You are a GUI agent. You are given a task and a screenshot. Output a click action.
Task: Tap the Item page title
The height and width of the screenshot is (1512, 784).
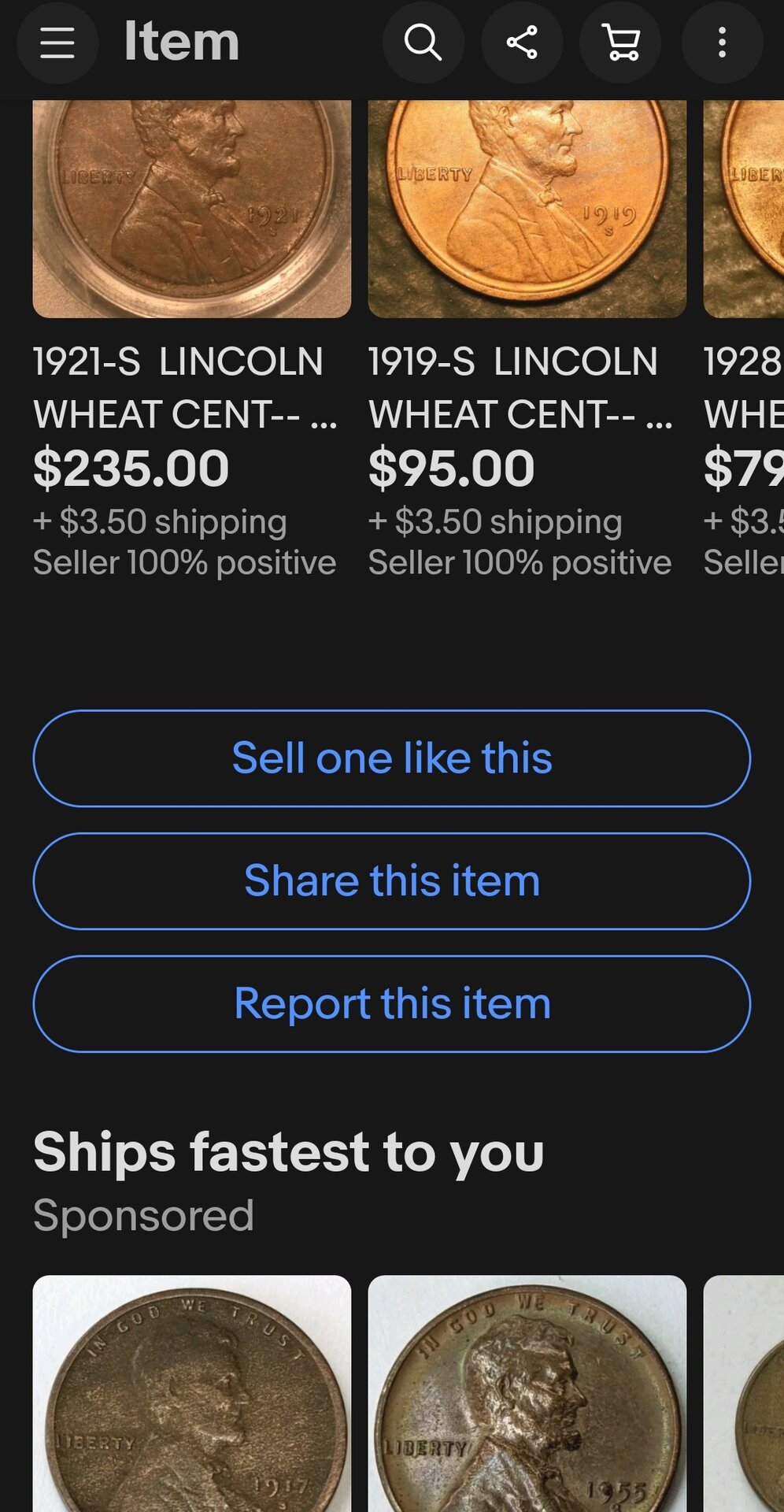(x=182, y=43)
